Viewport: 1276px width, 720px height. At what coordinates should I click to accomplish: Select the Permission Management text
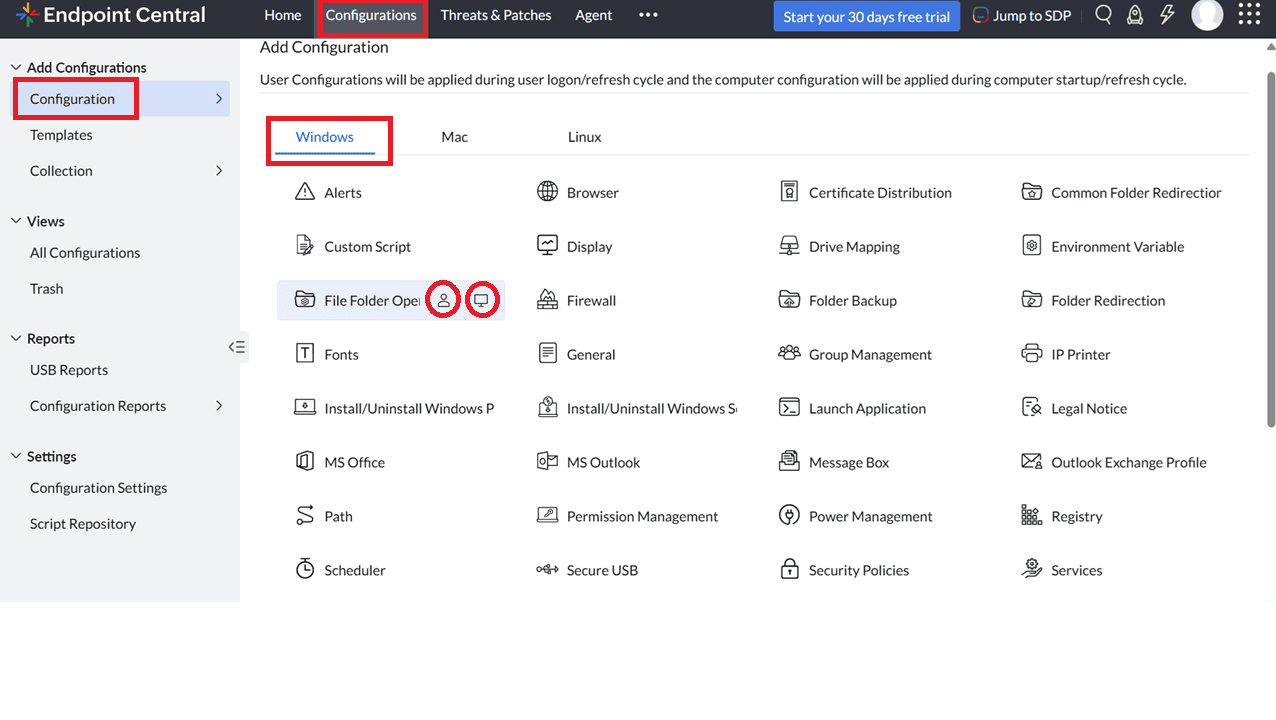point(642,516)
